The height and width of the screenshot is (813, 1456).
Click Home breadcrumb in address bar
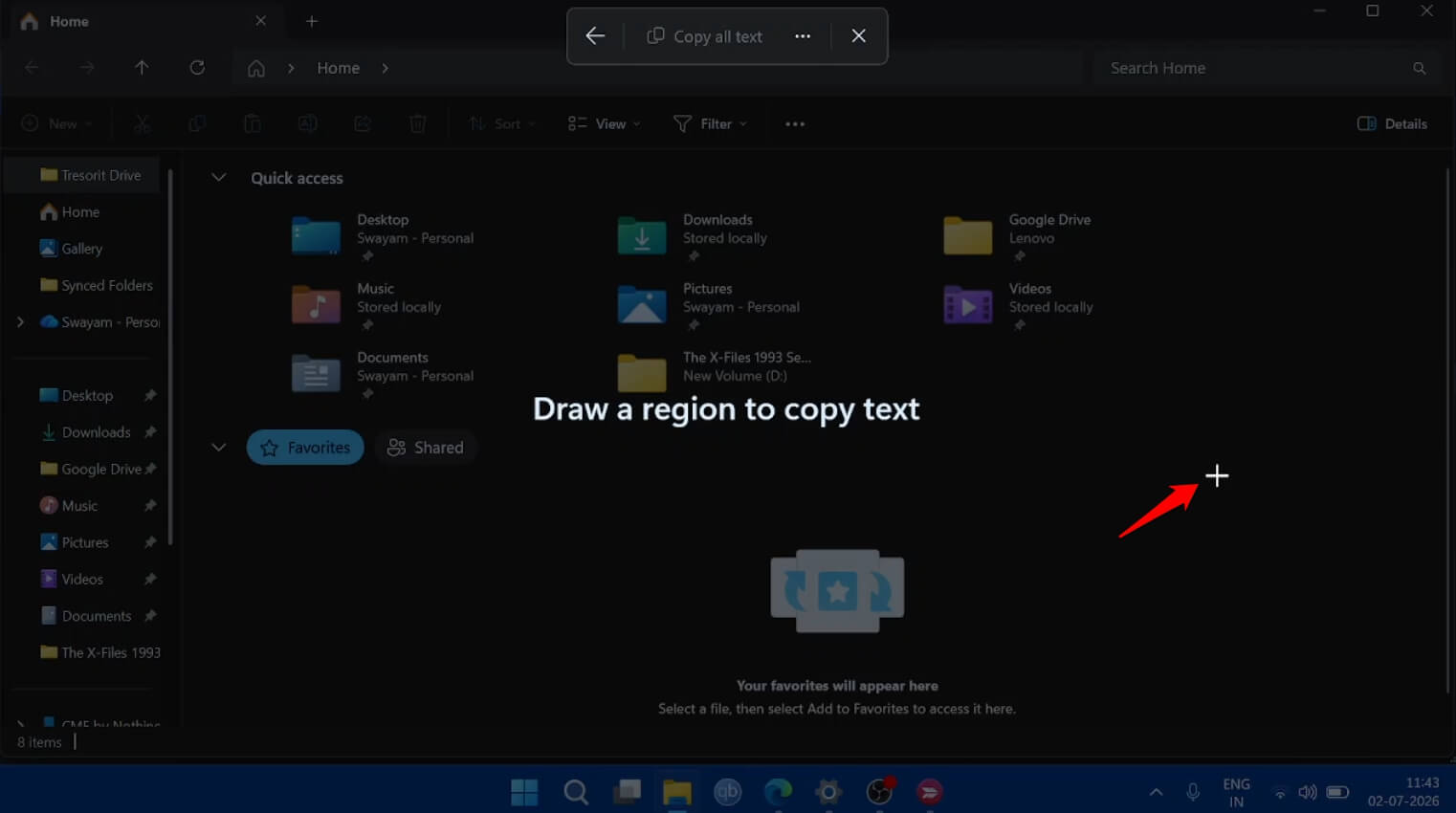(339, 68)
